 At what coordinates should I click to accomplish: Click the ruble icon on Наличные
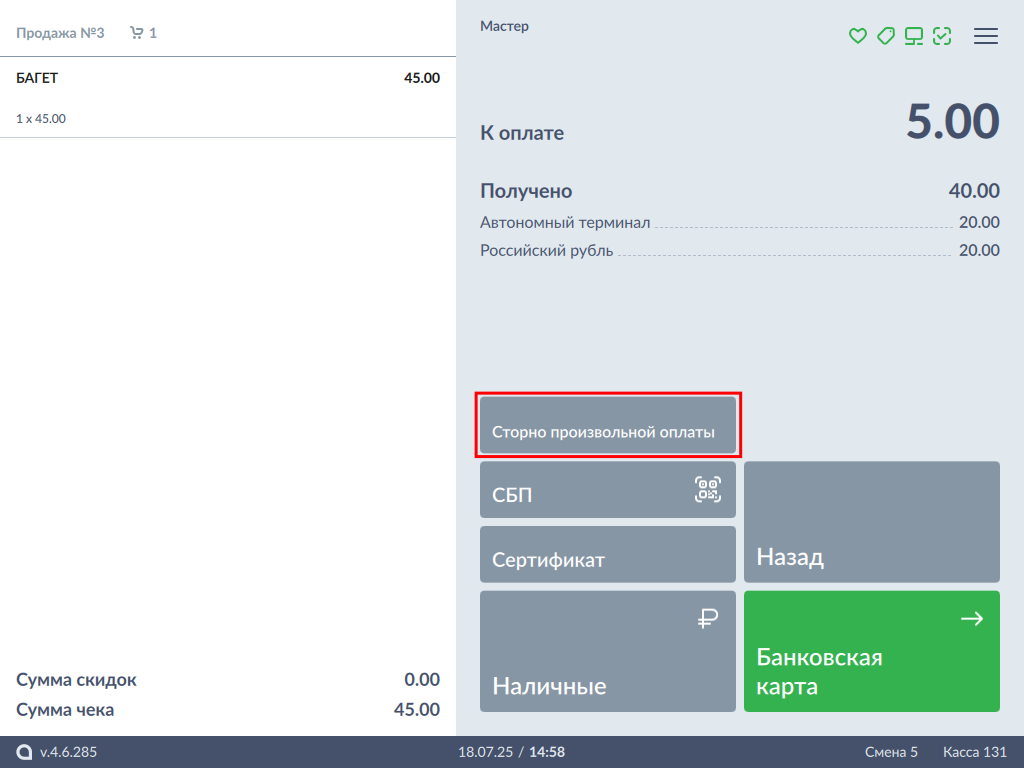[708, 620]
